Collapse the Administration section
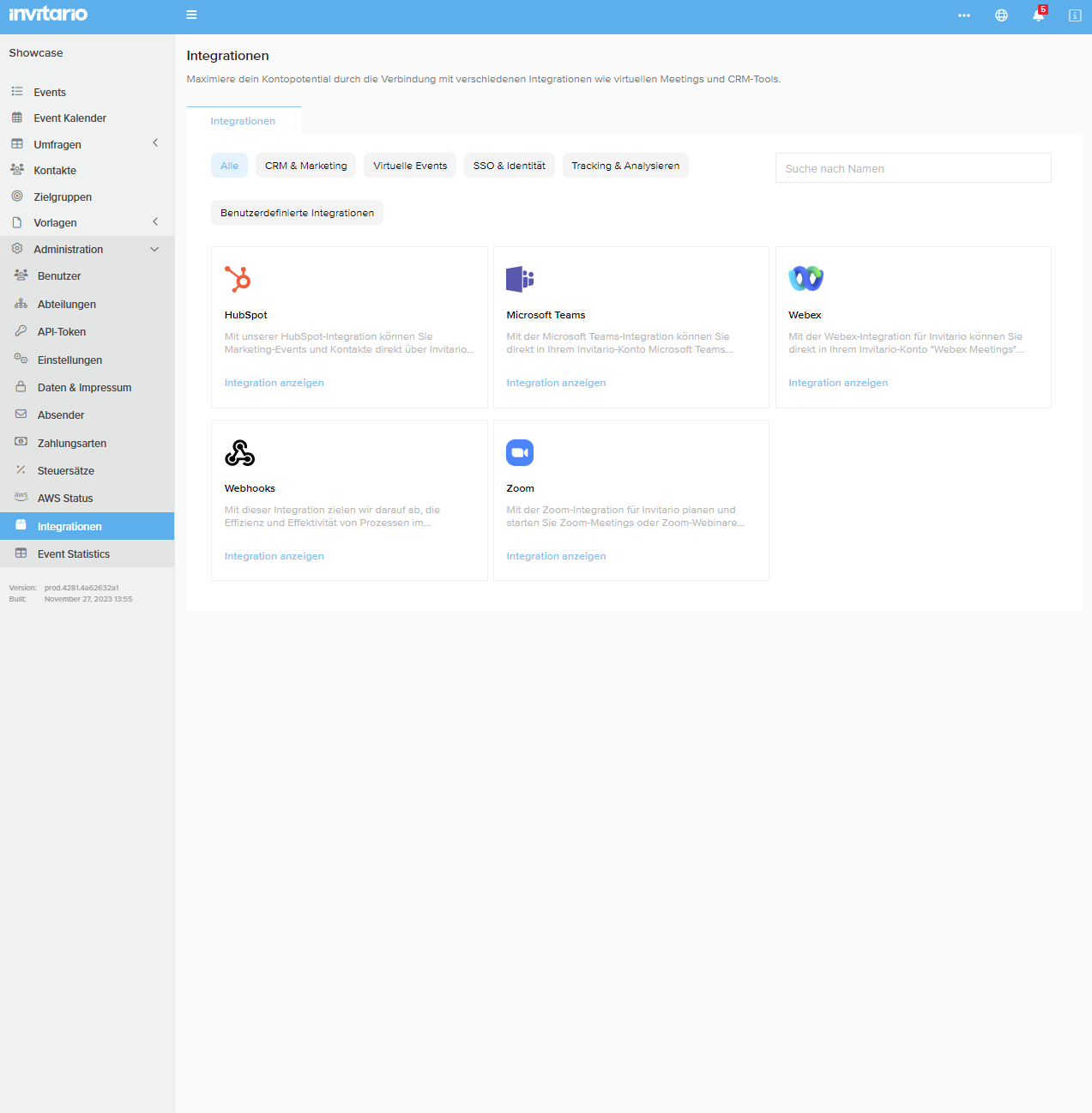The image size is (1092, 1113). tap(154, 250)
